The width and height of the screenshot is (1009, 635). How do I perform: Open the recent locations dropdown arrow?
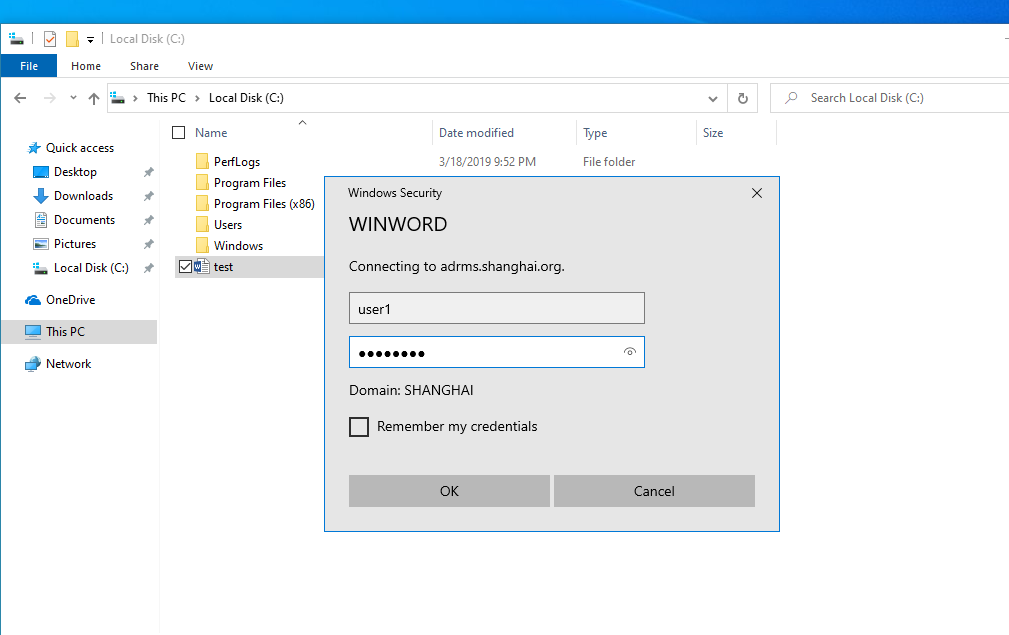[73, 98]
